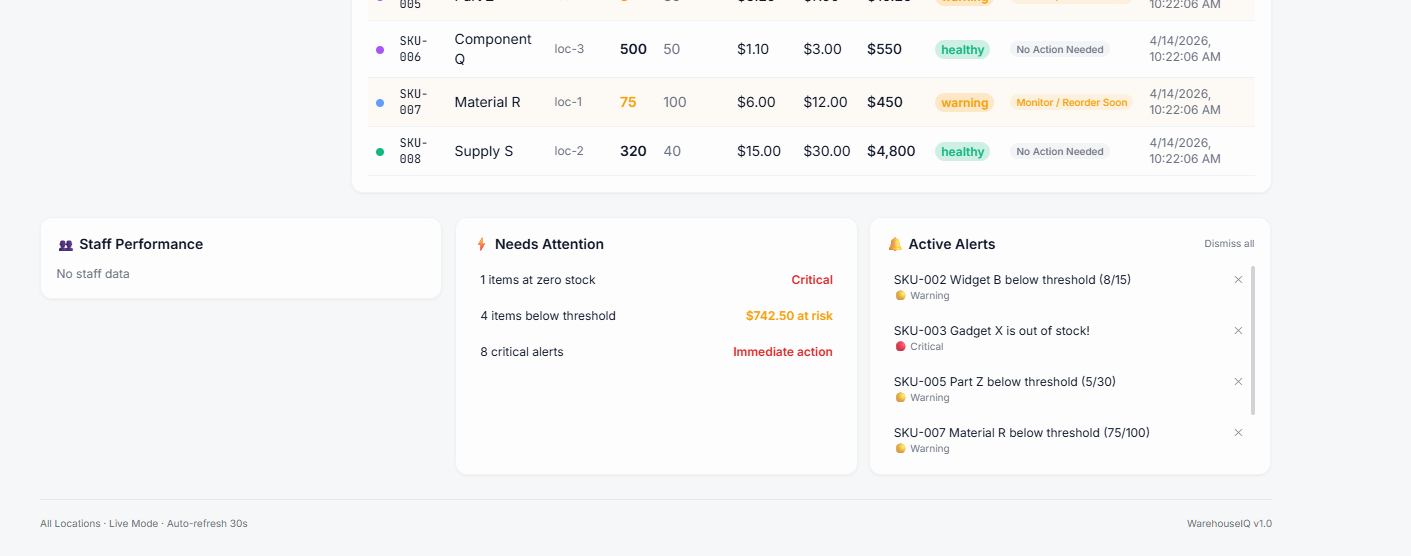Open the SKU-007 Material R below threshold alert
Viewport: 1411px width, 556px height.
coord(1022,433)
